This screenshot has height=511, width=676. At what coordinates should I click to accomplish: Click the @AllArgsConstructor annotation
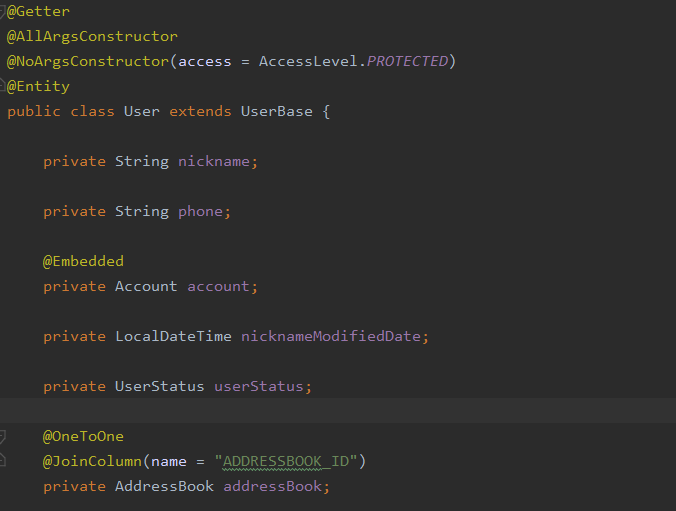(x=92, y=37)
